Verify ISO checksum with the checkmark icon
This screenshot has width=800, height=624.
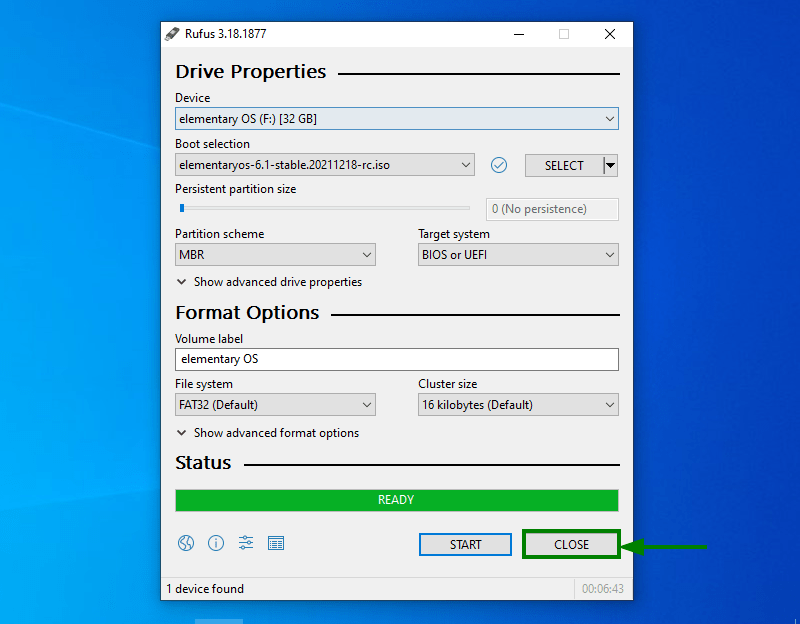[x=499, y=165]
